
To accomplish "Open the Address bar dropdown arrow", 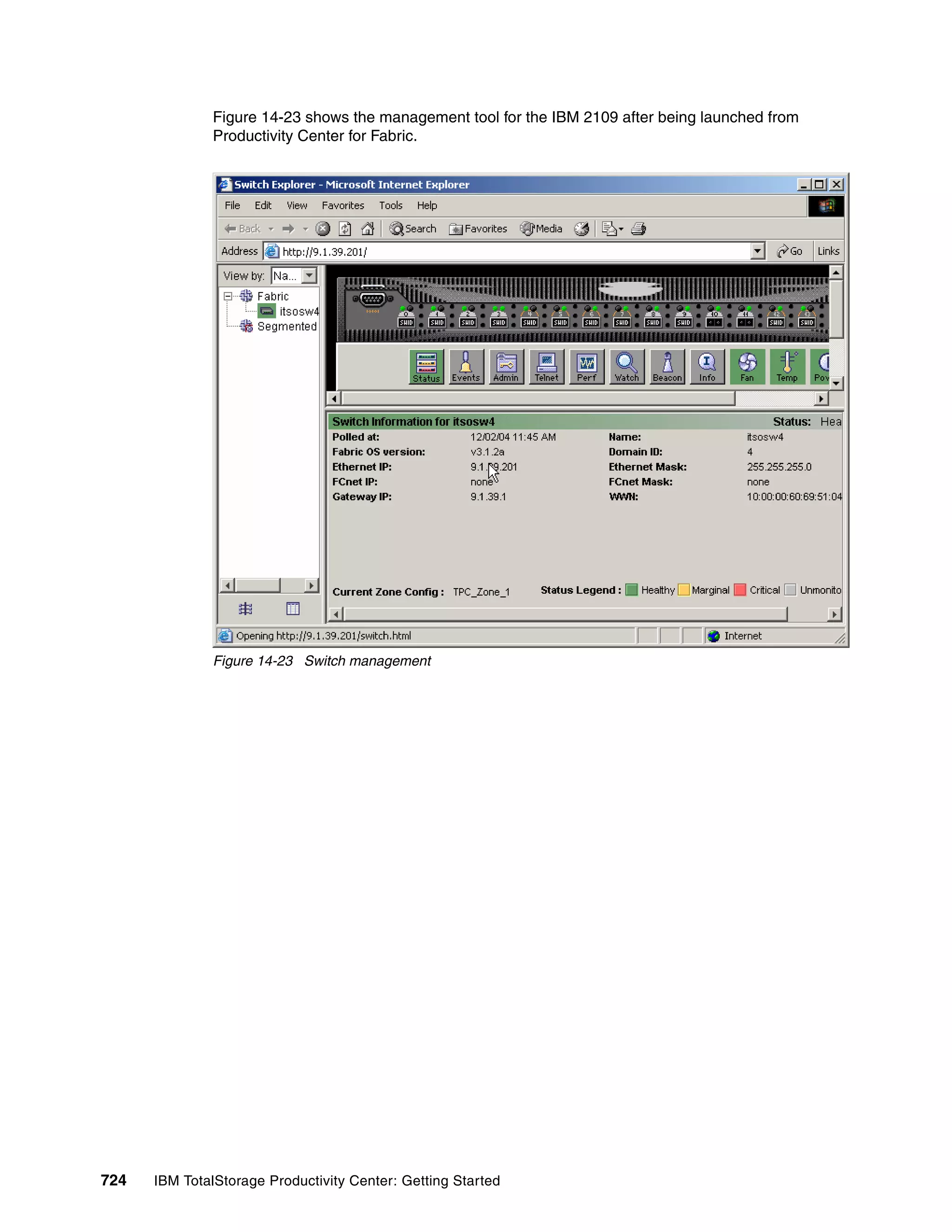I will [x=757, y=251].
